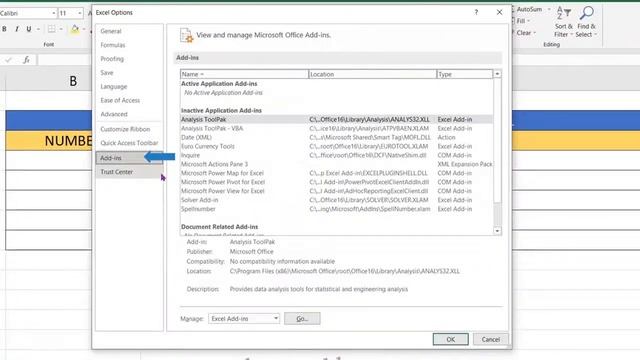Select the Add-ins category
Screen dimensions: 640x360
click(129, 158)
